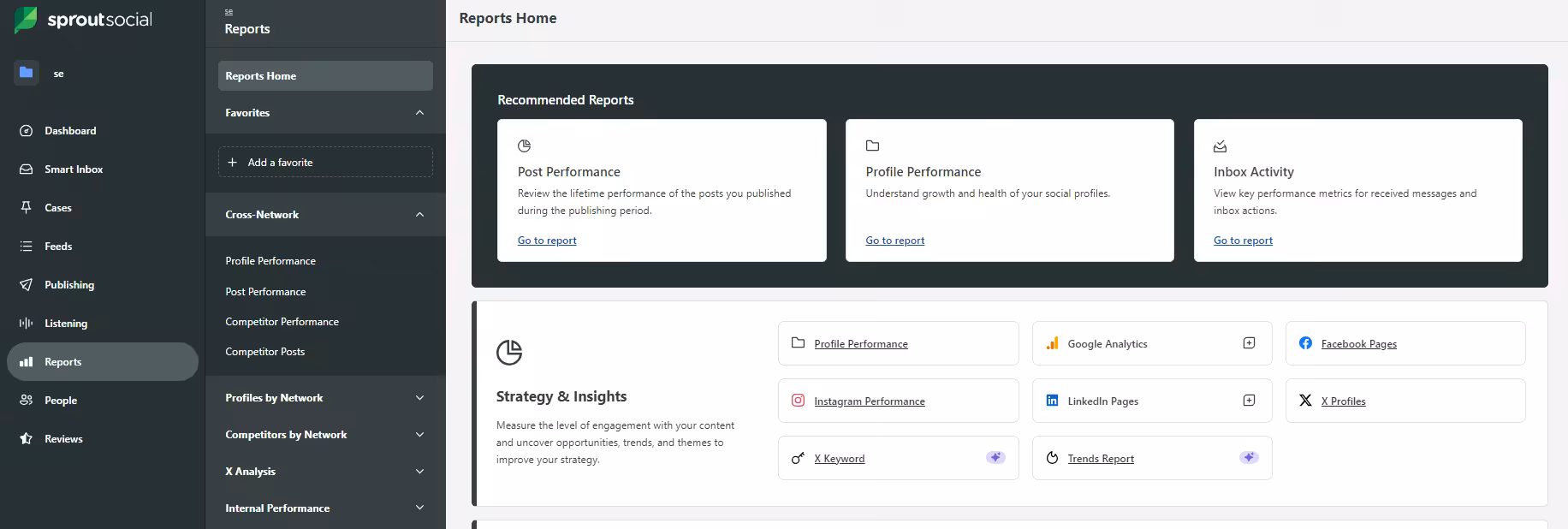
Task: Go to Cases label in main navigation
Action: [58, 208]
